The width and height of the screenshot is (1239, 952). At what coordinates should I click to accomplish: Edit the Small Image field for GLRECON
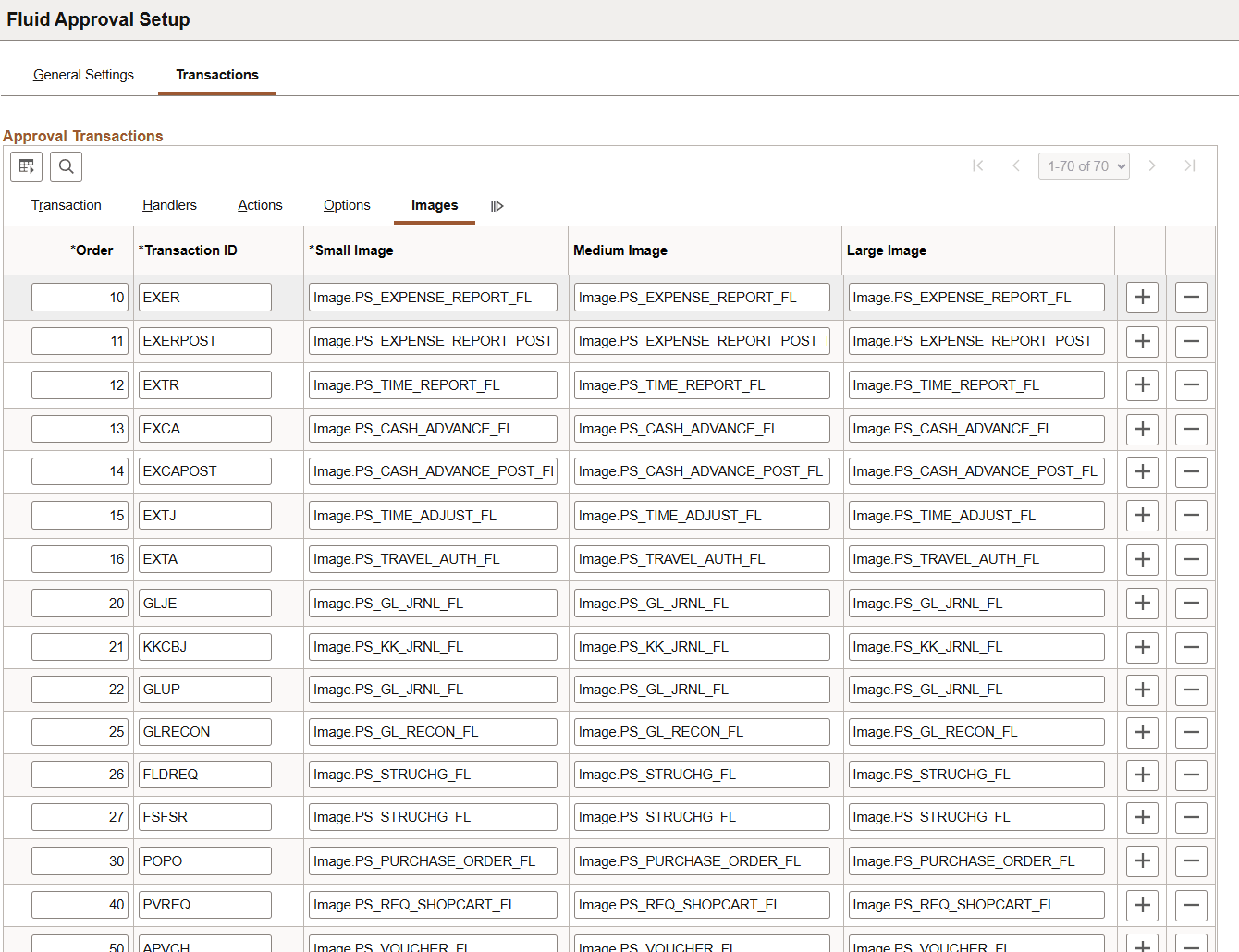[433, 731]
